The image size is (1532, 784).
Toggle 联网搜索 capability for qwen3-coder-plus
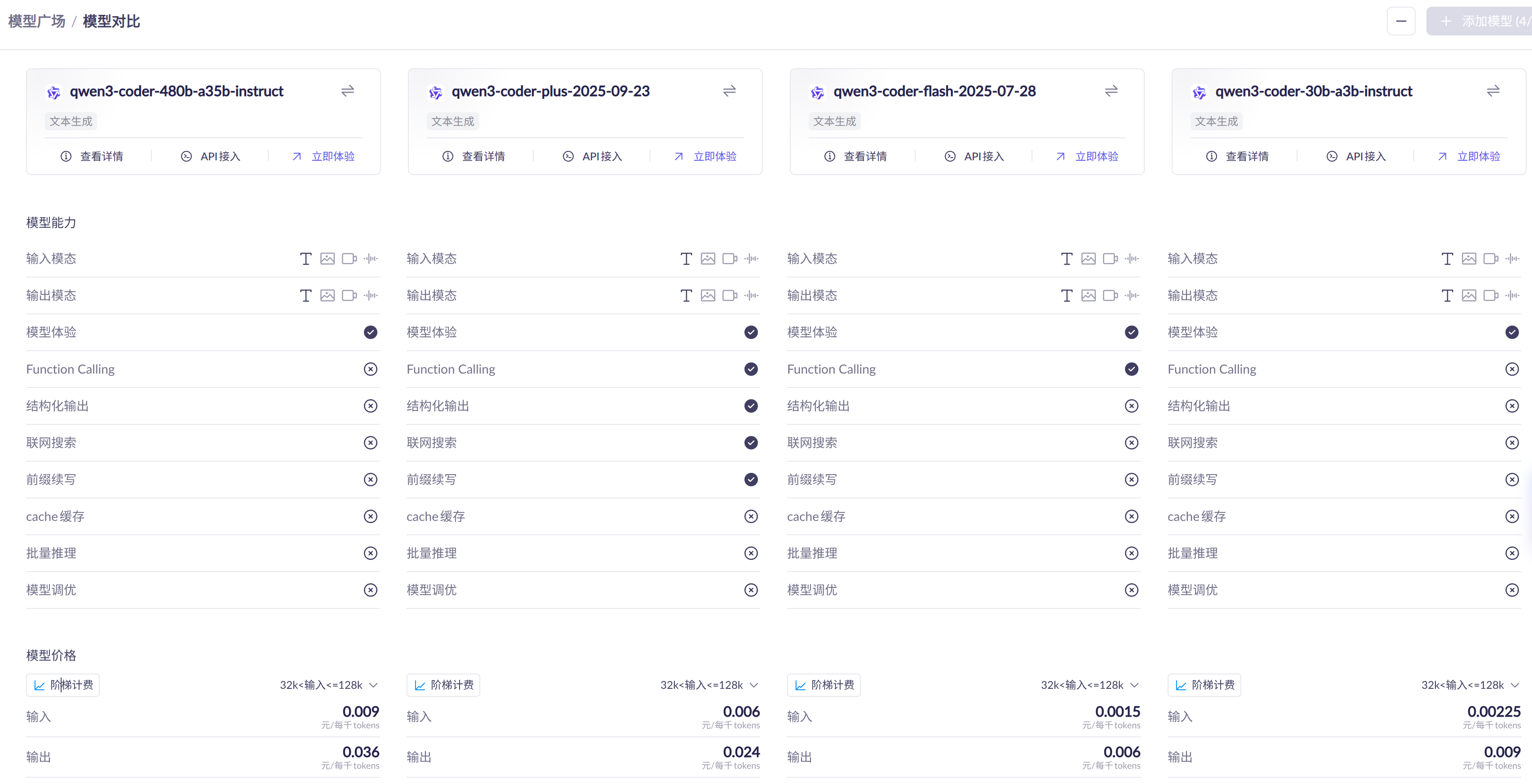751,443
